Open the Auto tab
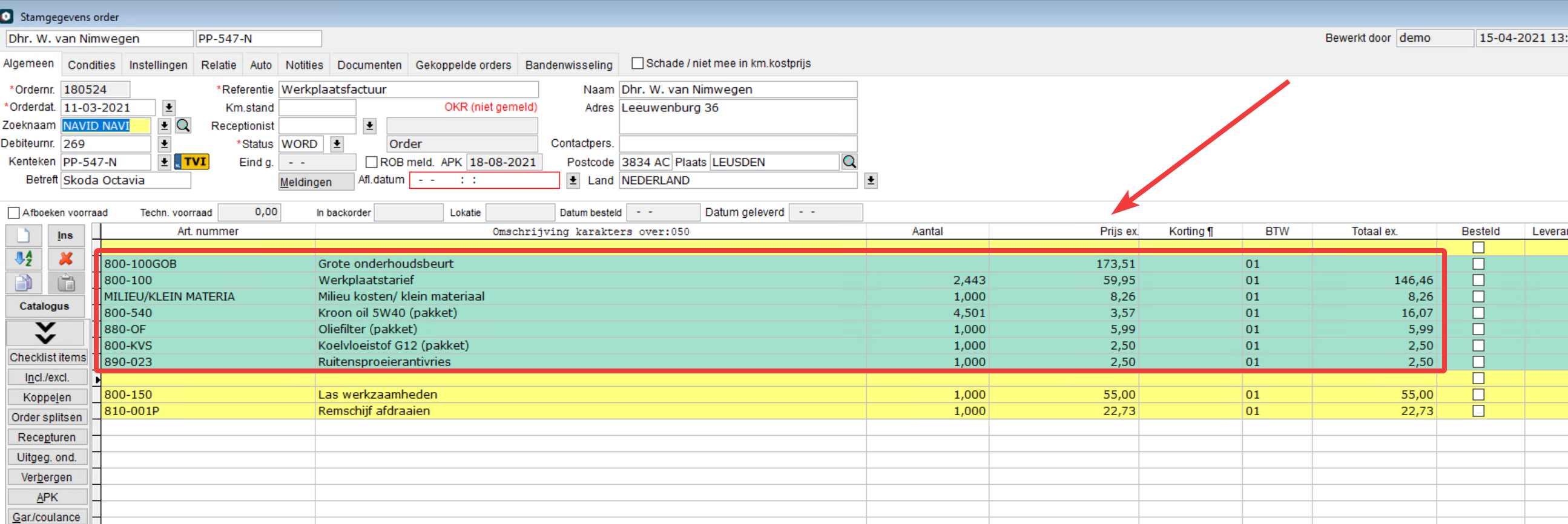1568x524 pixels. 260,65
